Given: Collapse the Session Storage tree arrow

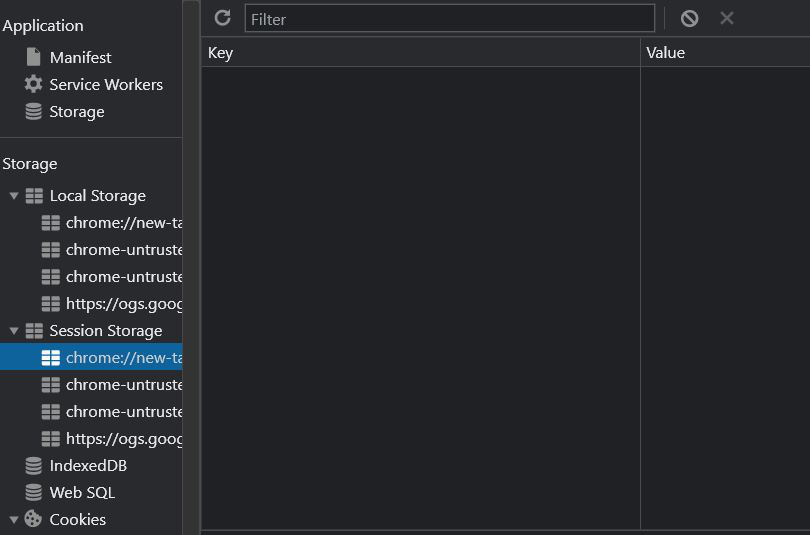Looking at the screenshot, I should pos(14,331).
